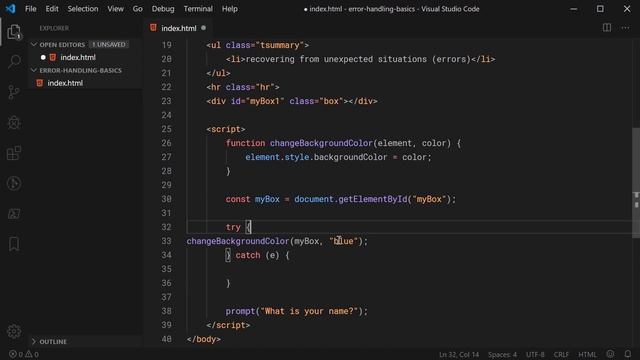Screen dimensions: 640x360
Task: Click the editor vertical scrollbar thumb
Action: [636, 182]
